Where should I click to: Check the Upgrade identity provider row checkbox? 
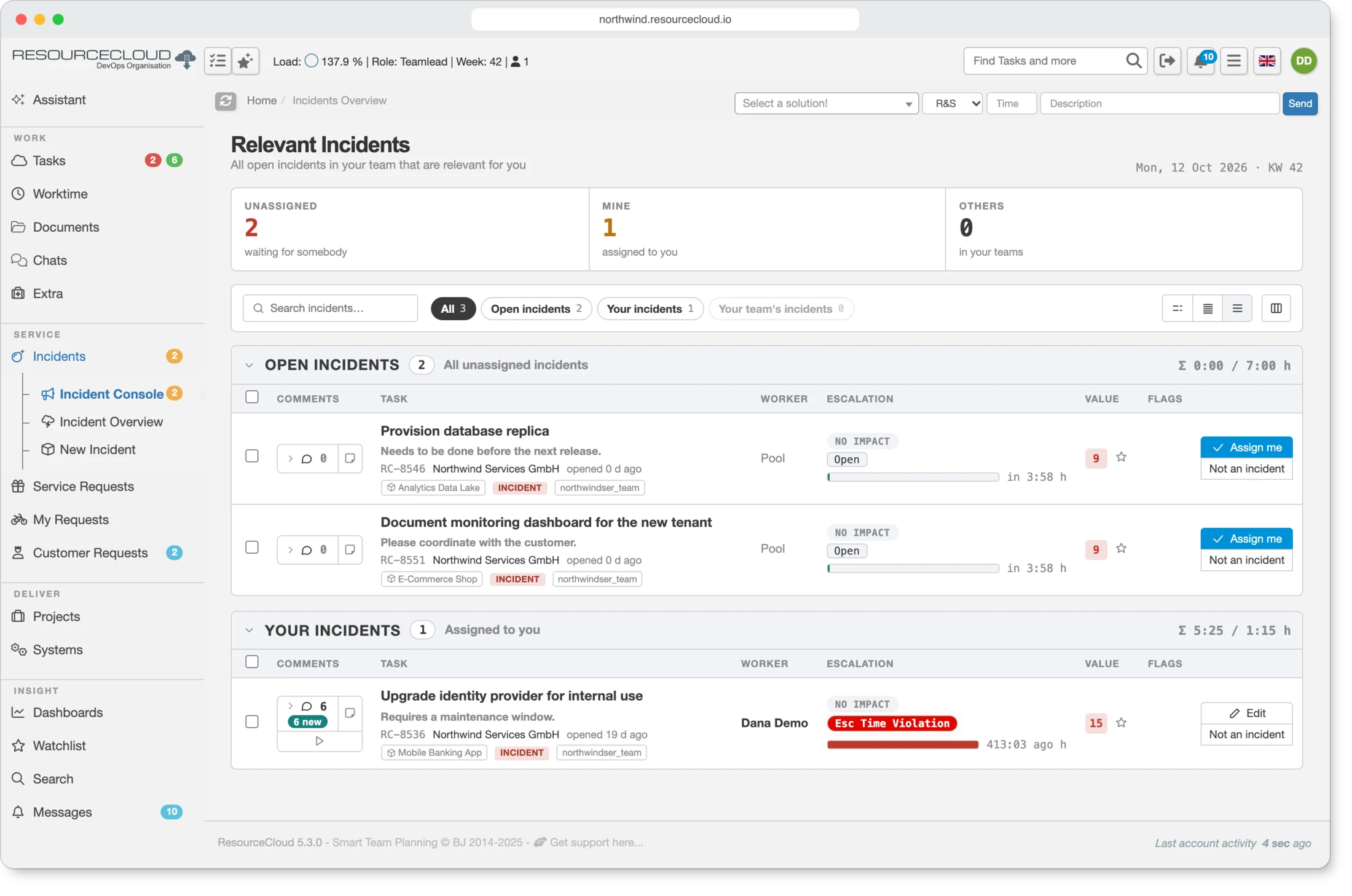click(252, 721)
